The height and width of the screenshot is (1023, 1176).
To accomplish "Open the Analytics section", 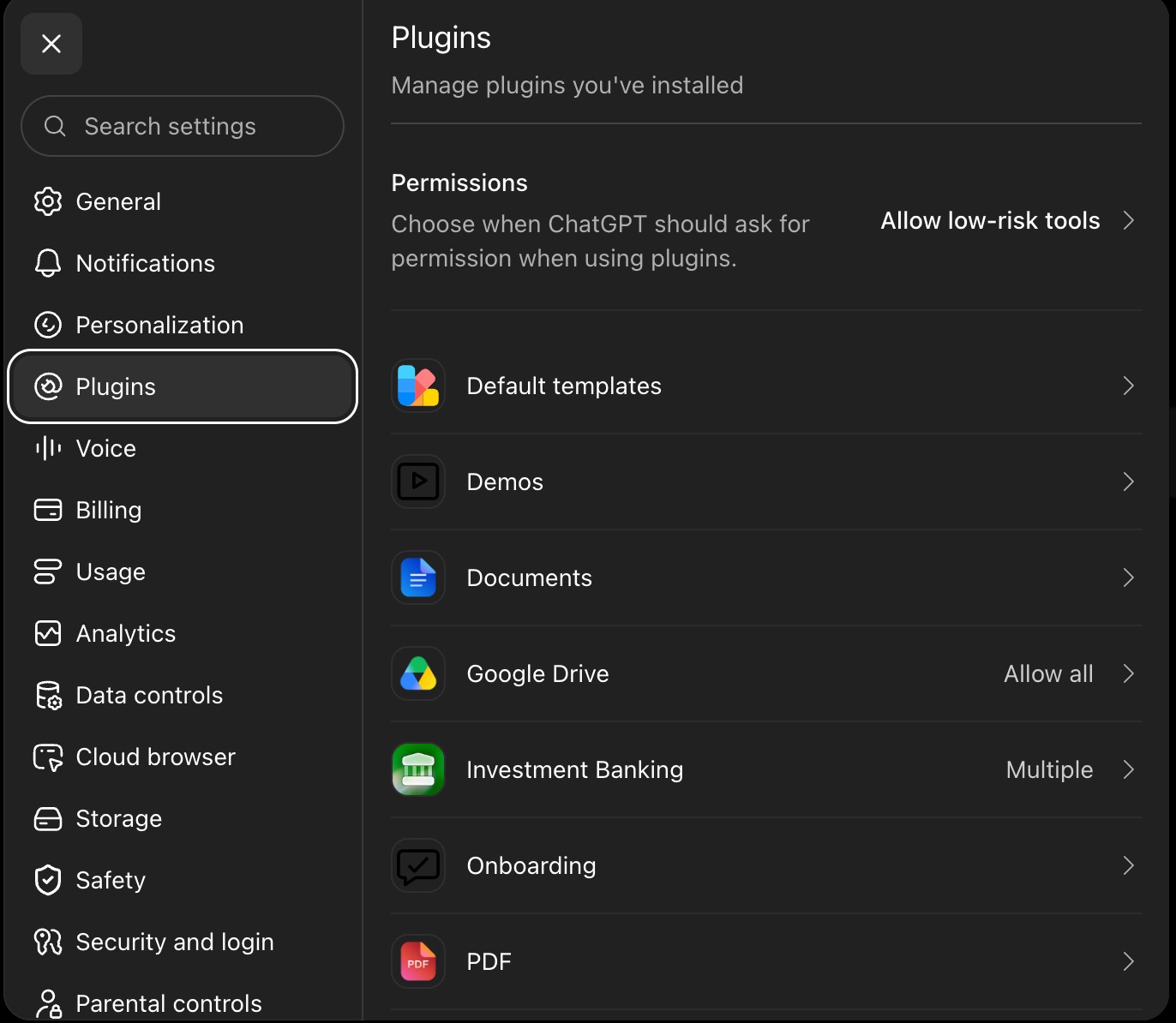I will (183, 633).
